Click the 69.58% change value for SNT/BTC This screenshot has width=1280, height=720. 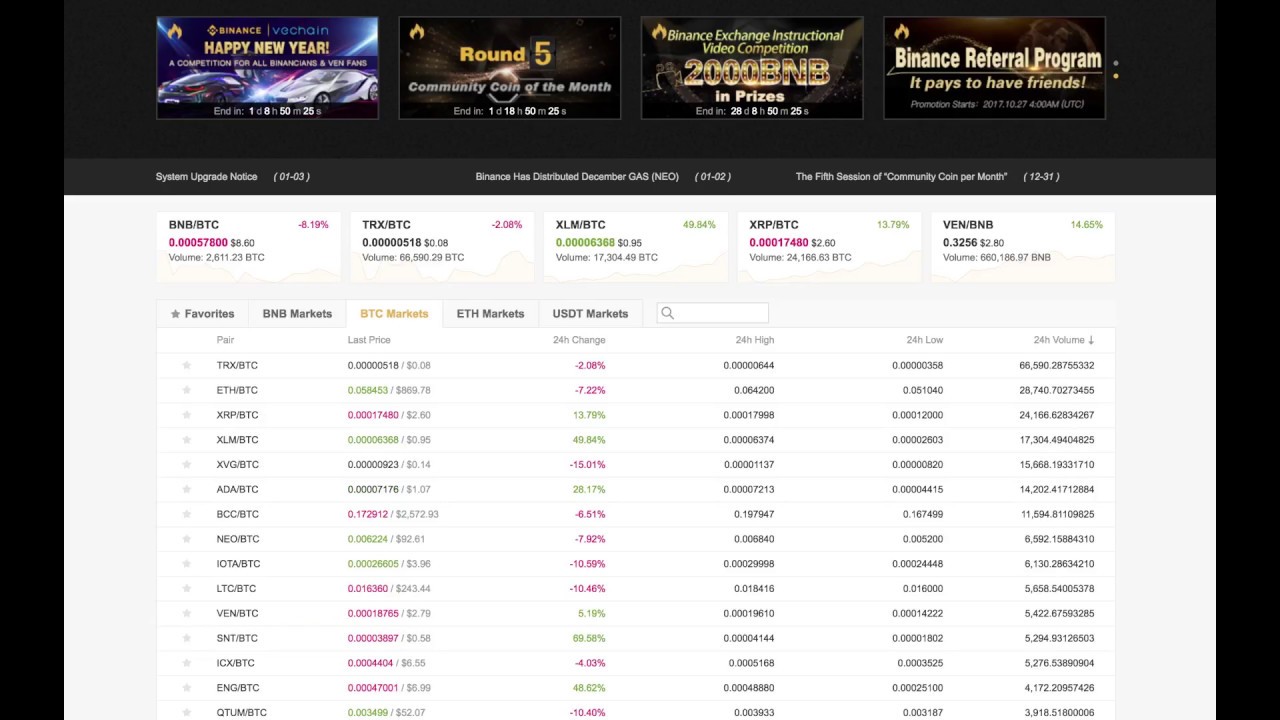(x=589, y=638)
